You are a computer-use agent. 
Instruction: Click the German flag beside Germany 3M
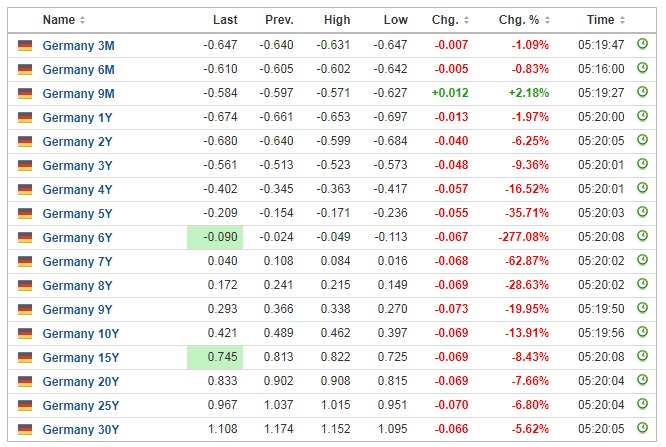(25, 45)
